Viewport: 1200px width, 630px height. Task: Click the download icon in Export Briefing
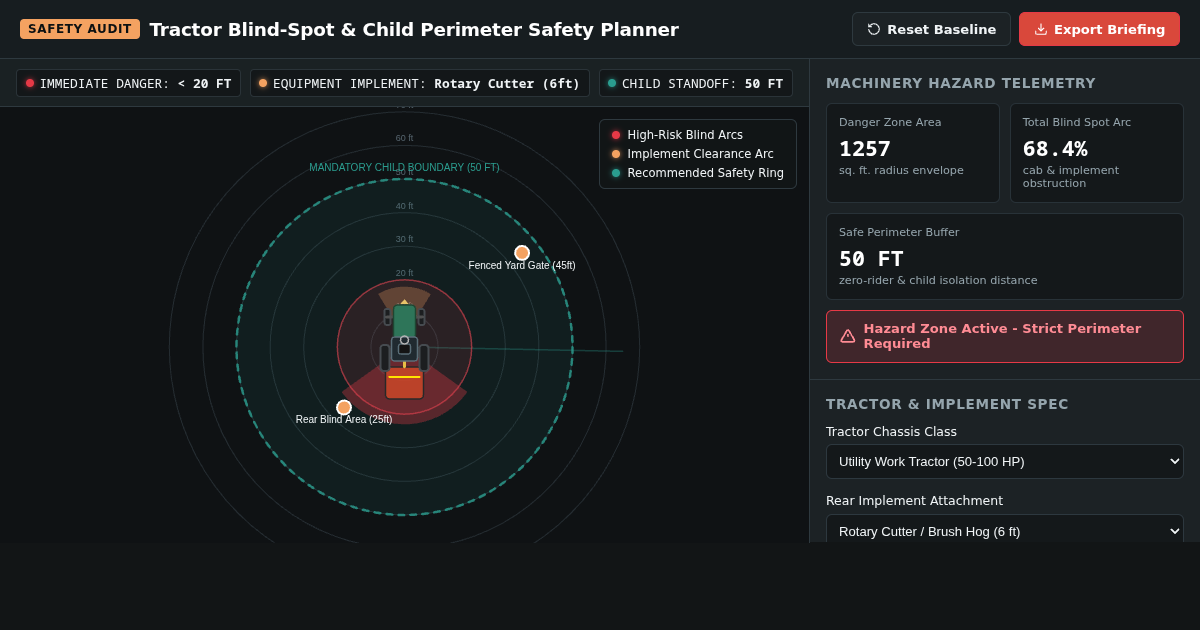click(1041, 29)
